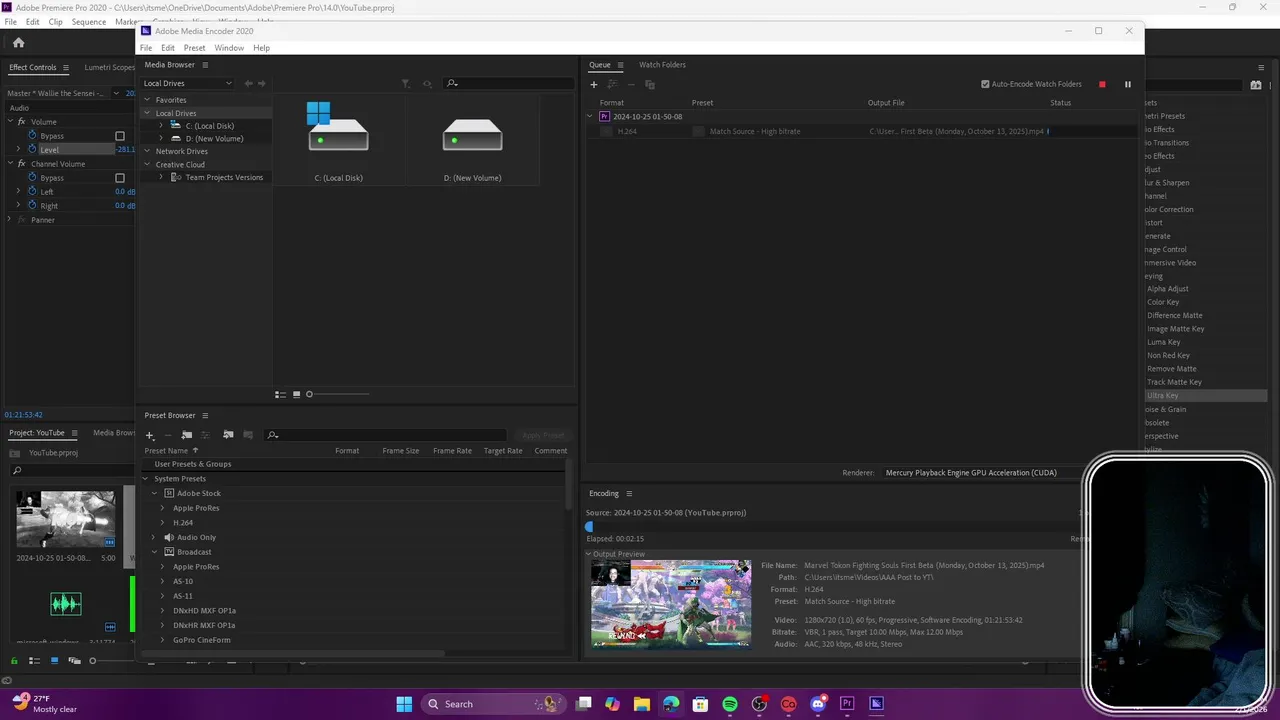
Task: Adjust the Media Browser thumbnail zoom slider
Action: pyautogui.click(x=309, y=394)
